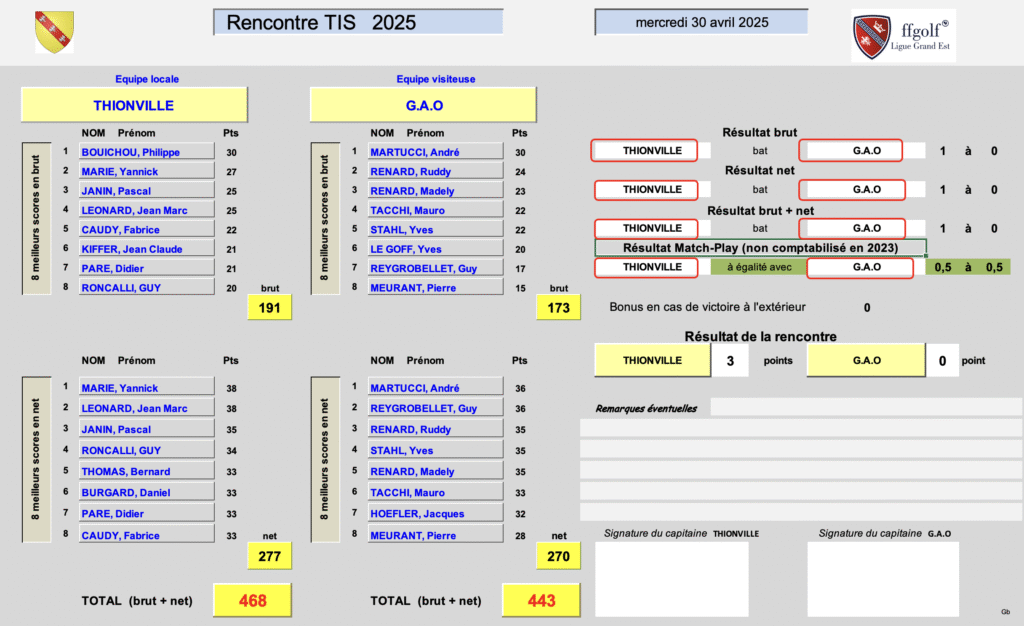The height and width of the screenshot is (626, 1024).
Task: Select the brut total cell showing 191
Action: pyautogui.click(x=269, y=308)
